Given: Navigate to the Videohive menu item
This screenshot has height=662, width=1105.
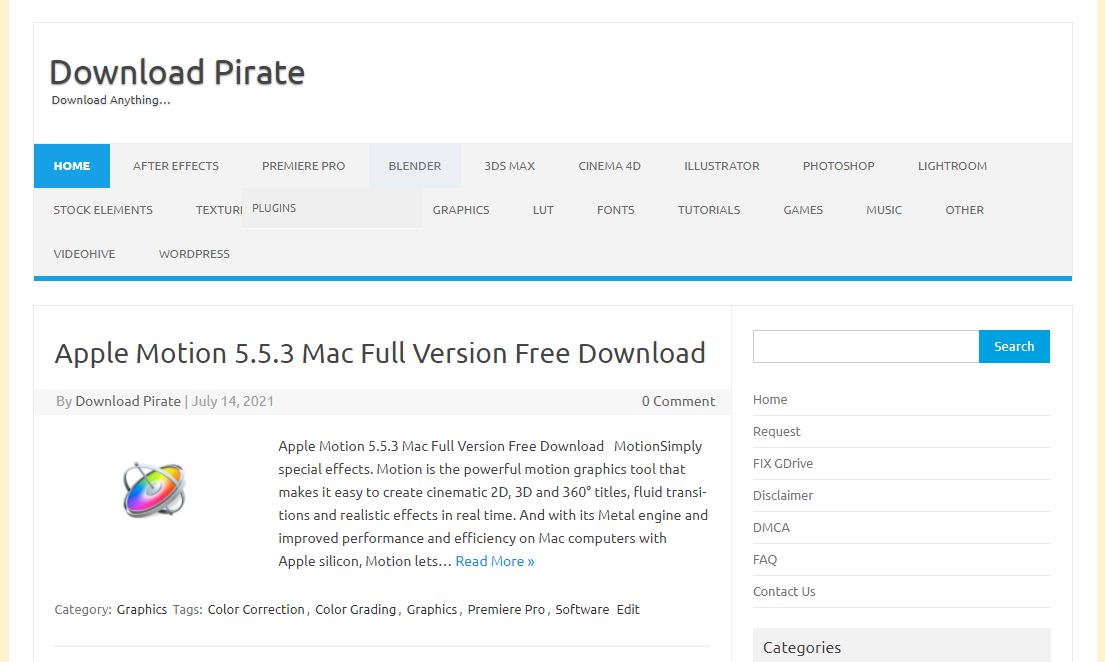Looking at the screenshot, I should tap(84, 254).
